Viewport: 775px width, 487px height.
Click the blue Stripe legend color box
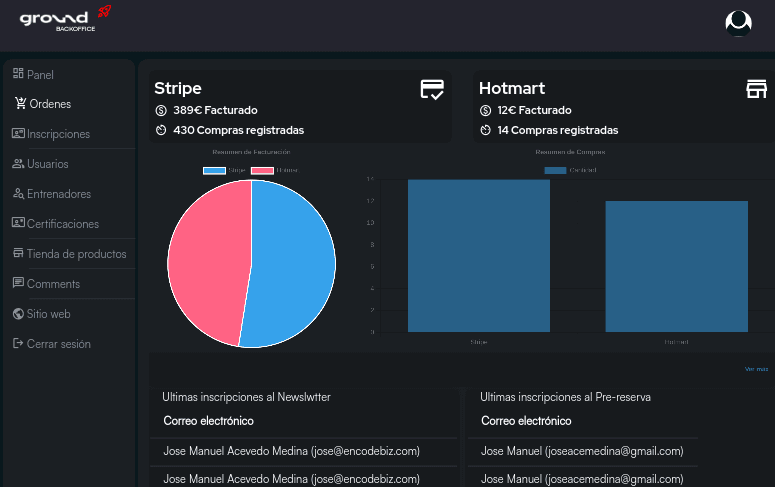pos(215,171)
